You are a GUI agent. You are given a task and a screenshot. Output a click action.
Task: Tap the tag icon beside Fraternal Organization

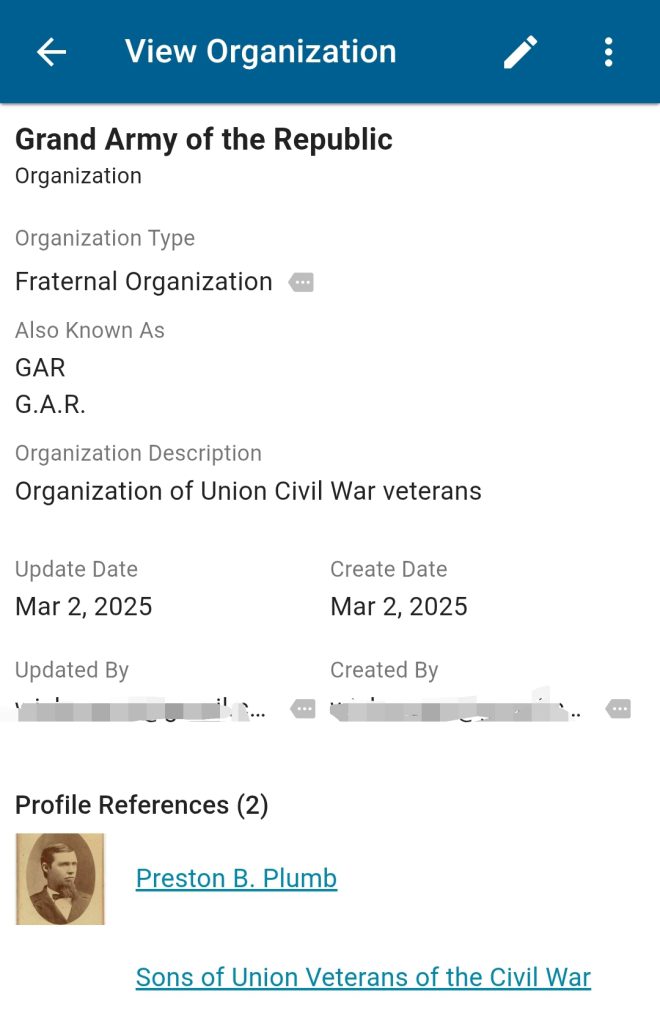click(301, 283)
